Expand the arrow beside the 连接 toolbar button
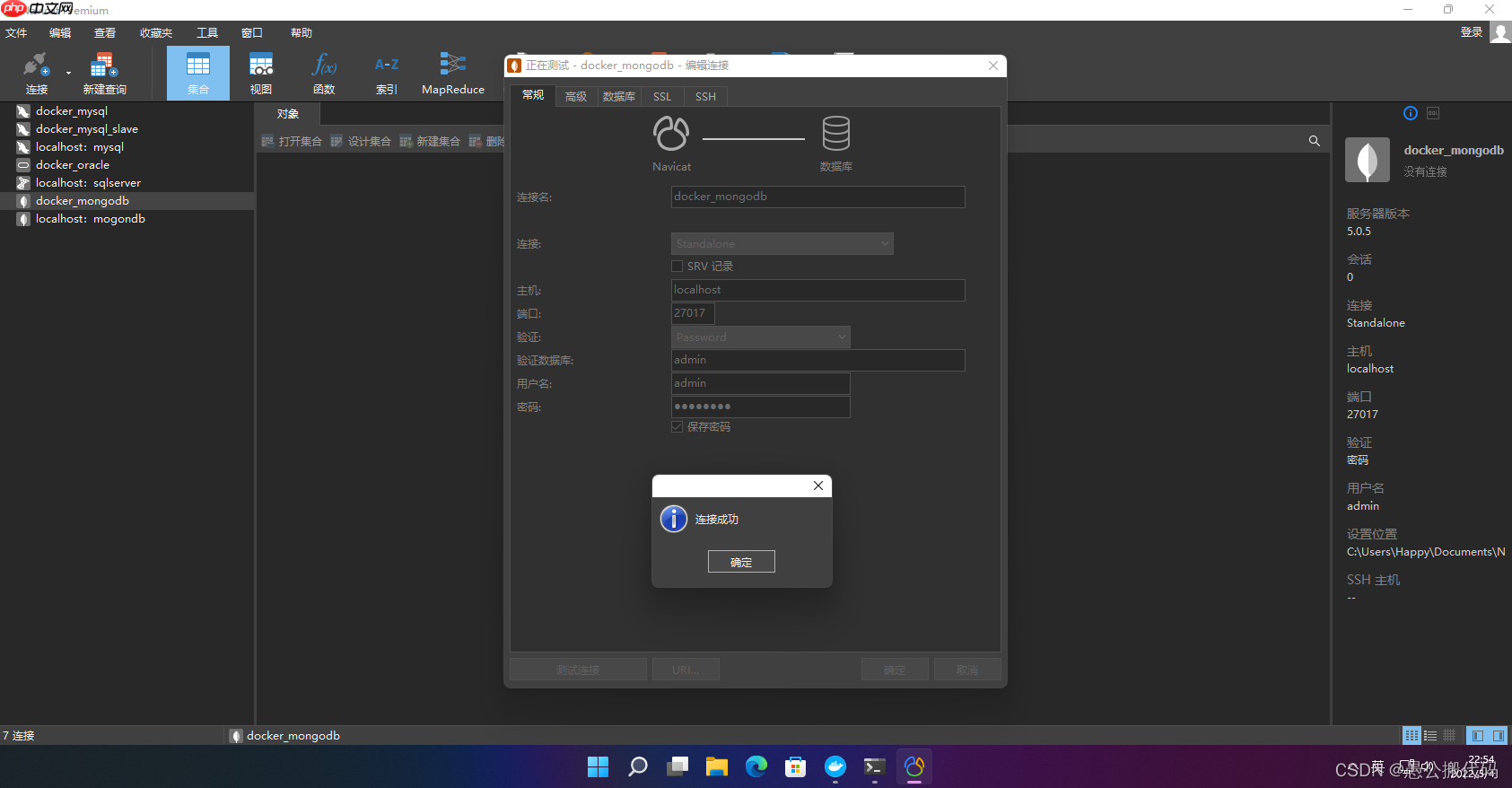 point(68,74)
